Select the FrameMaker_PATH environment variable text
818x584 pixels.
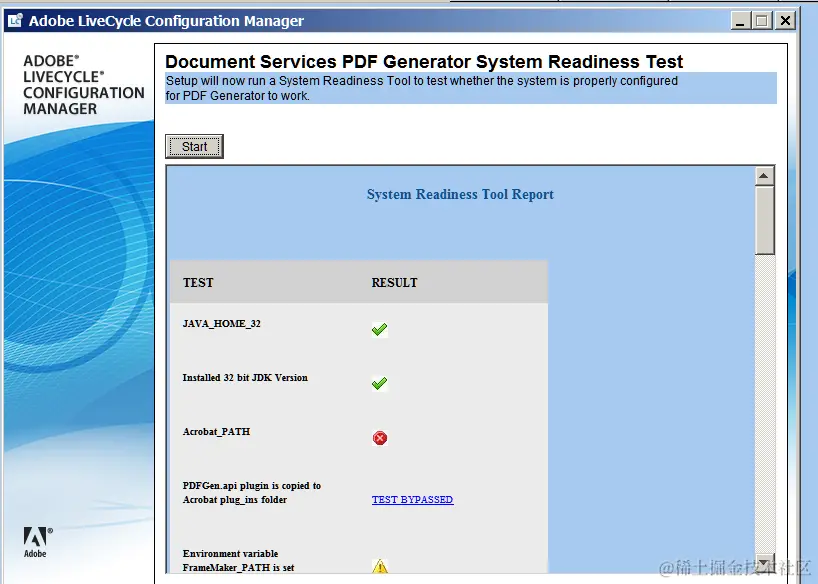point(238,561)
